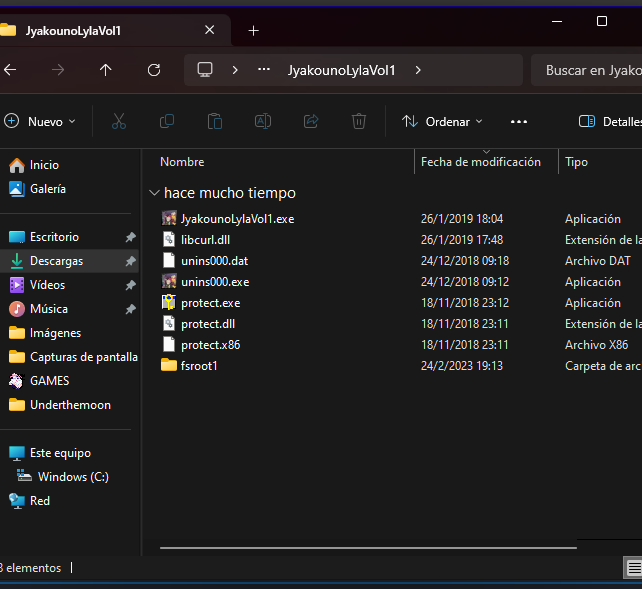This screenshot has height=589, width=642.
Task: Select the protect.exe key icon
Action: point(169,302)
